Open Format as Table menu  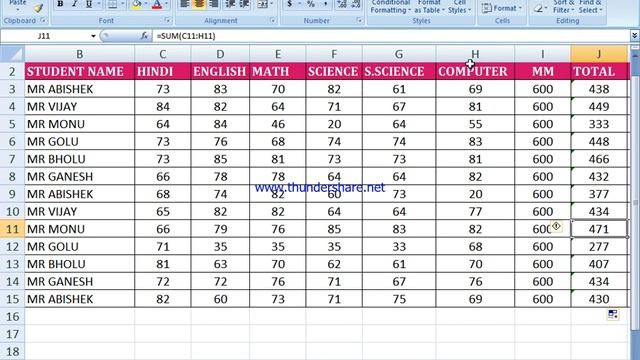[x=429, y=7]
